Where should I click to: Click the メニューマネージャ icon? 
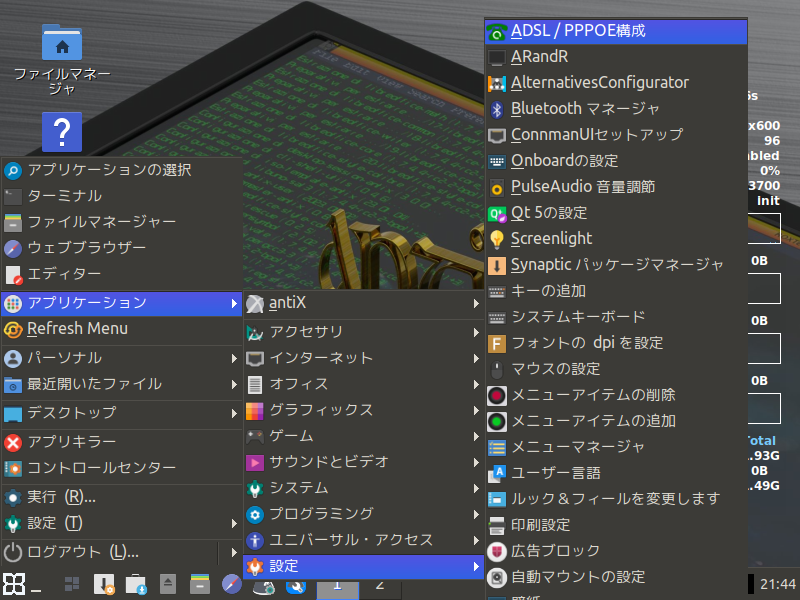[496, 447]
